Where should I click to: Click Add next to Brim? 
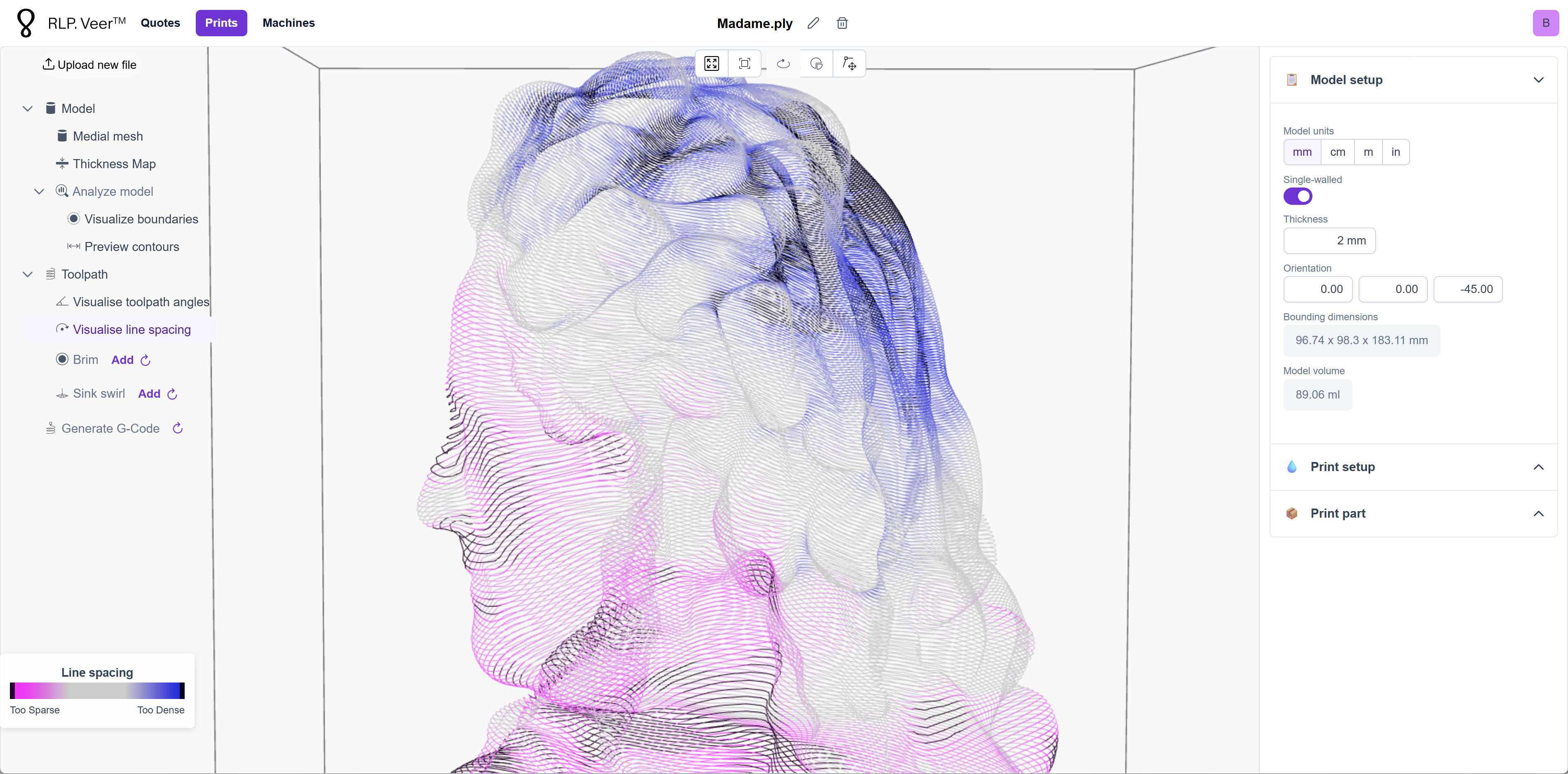click(122, 360)
